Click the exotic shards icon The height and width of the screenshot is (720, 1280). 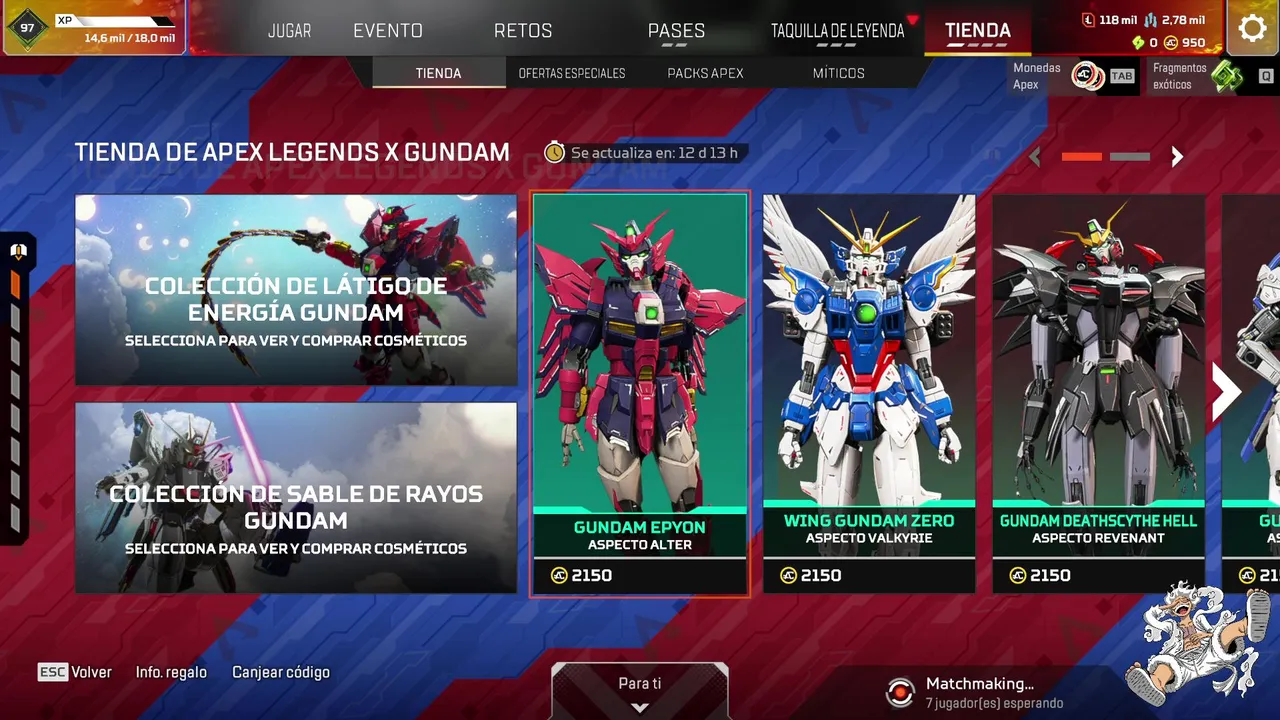(x=1228, y=76)
